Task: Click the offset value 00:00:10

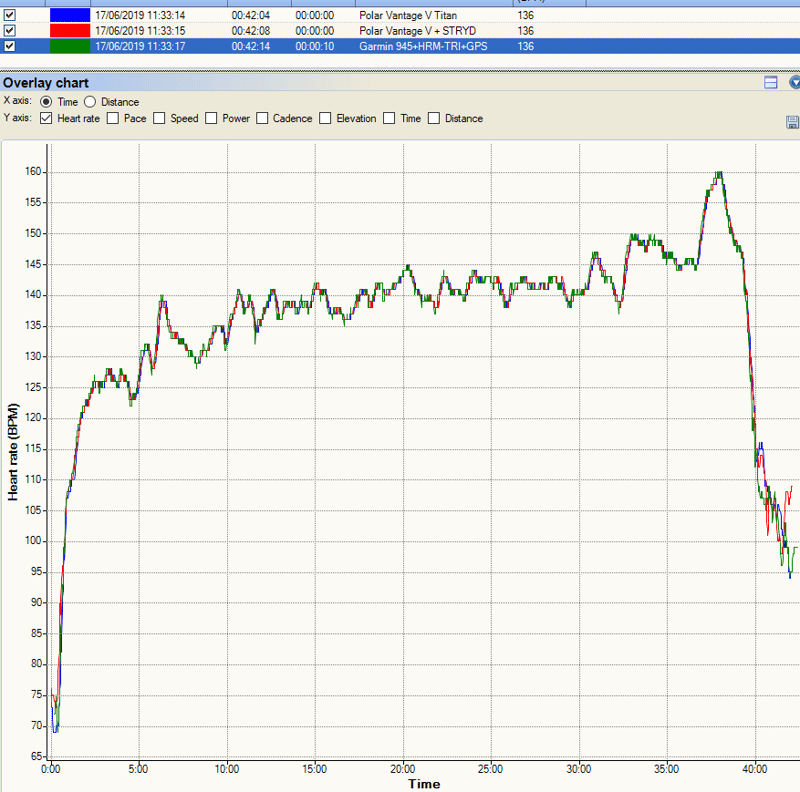Action: (x=314, y=46)
